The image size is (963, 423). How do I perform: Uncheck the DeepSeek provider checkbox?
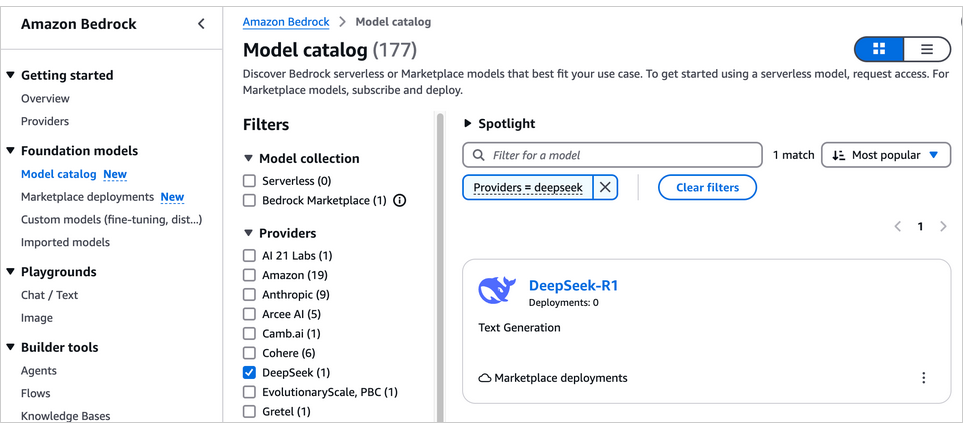pos(250,372)
